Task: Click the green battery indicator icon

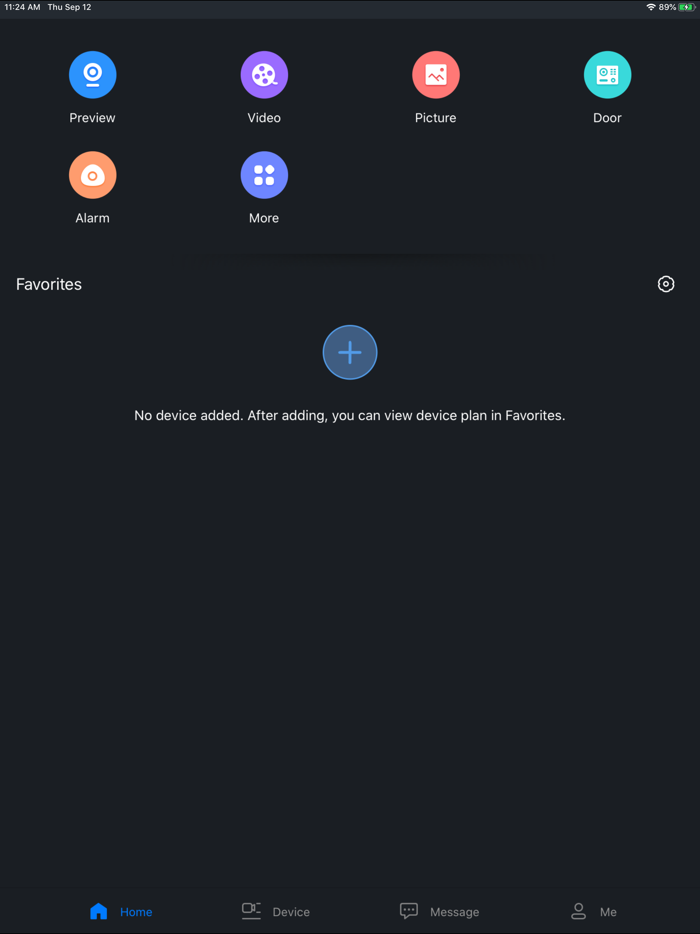Action: [687, 7]
